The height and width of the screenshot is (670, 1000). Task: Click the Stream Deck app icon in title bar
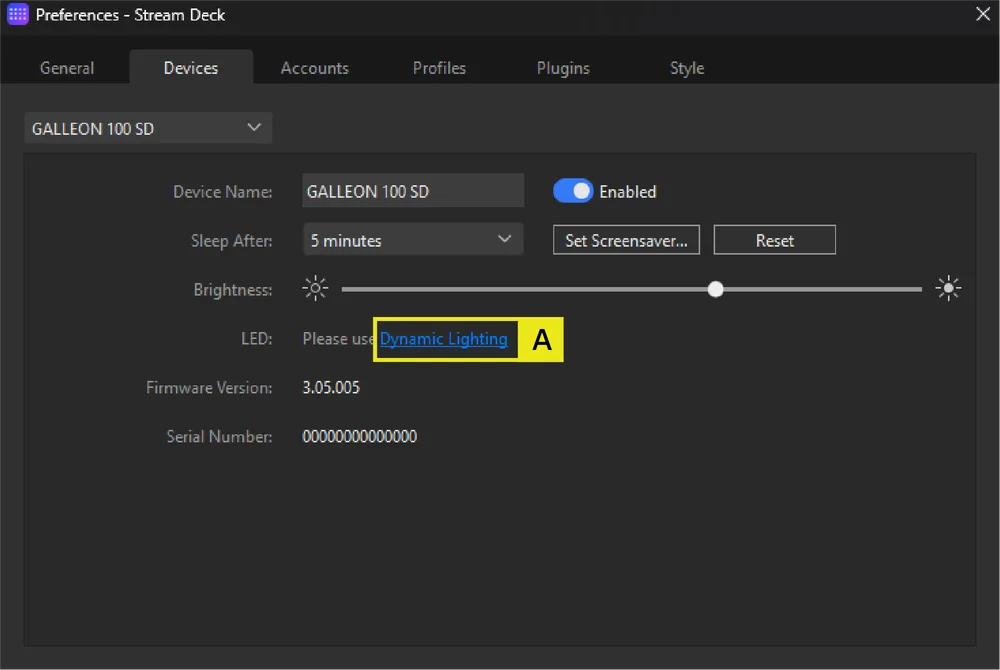point(17,15)
